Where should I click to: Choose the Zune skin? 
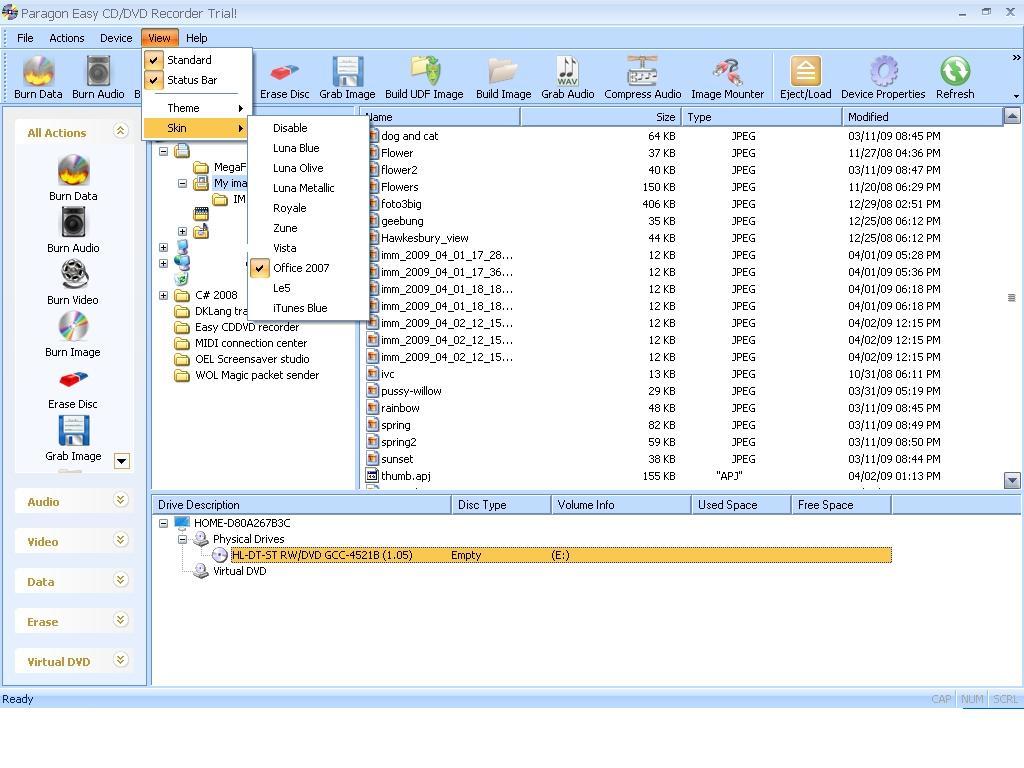285,228
